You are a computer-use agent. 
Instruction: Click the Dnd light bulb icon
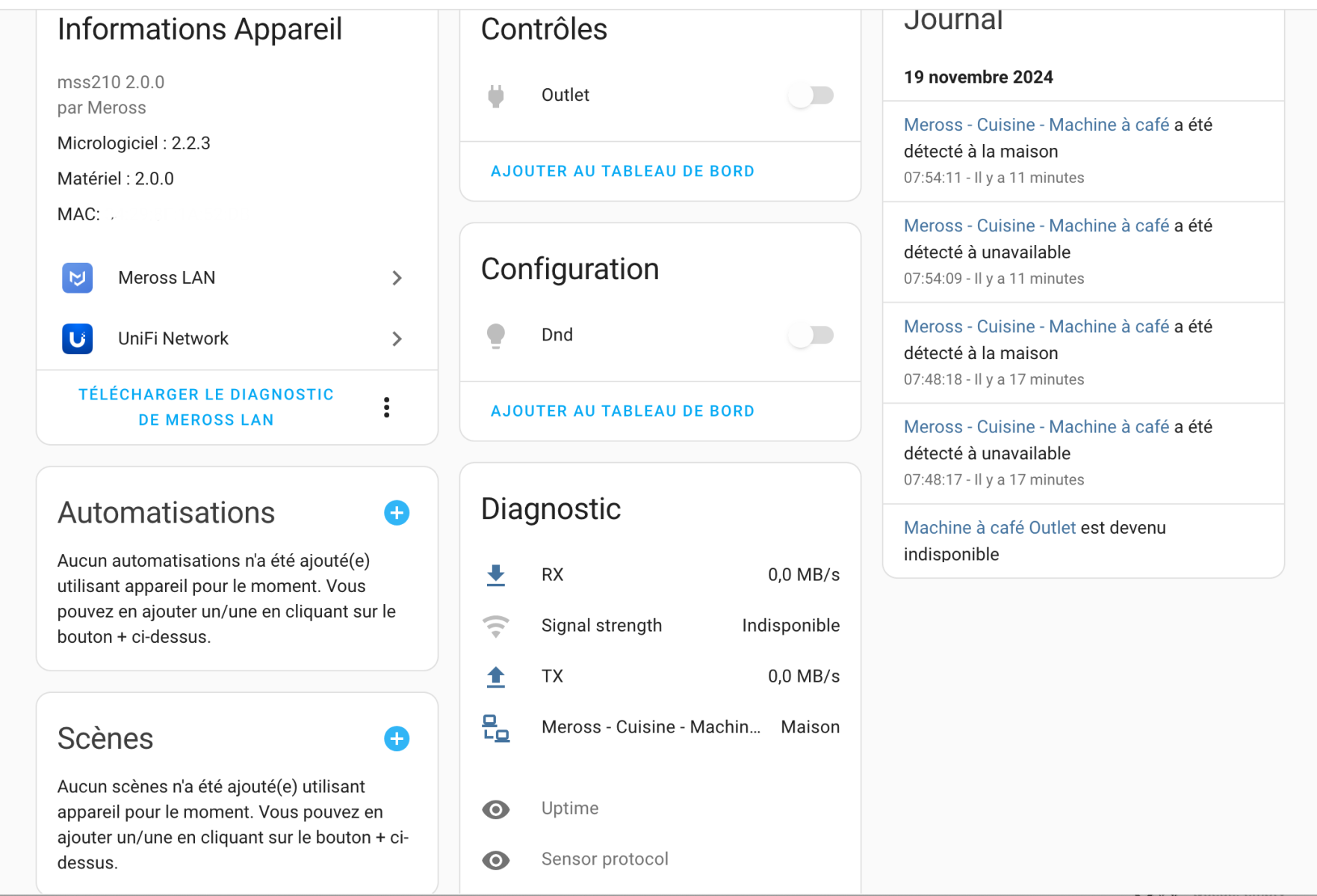[x=495, y=335]
